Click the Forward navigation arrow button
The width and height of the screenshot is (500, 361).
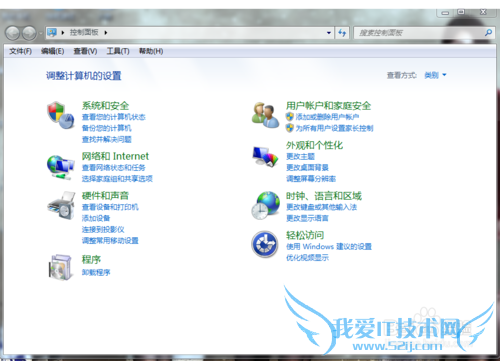(29, 33)
